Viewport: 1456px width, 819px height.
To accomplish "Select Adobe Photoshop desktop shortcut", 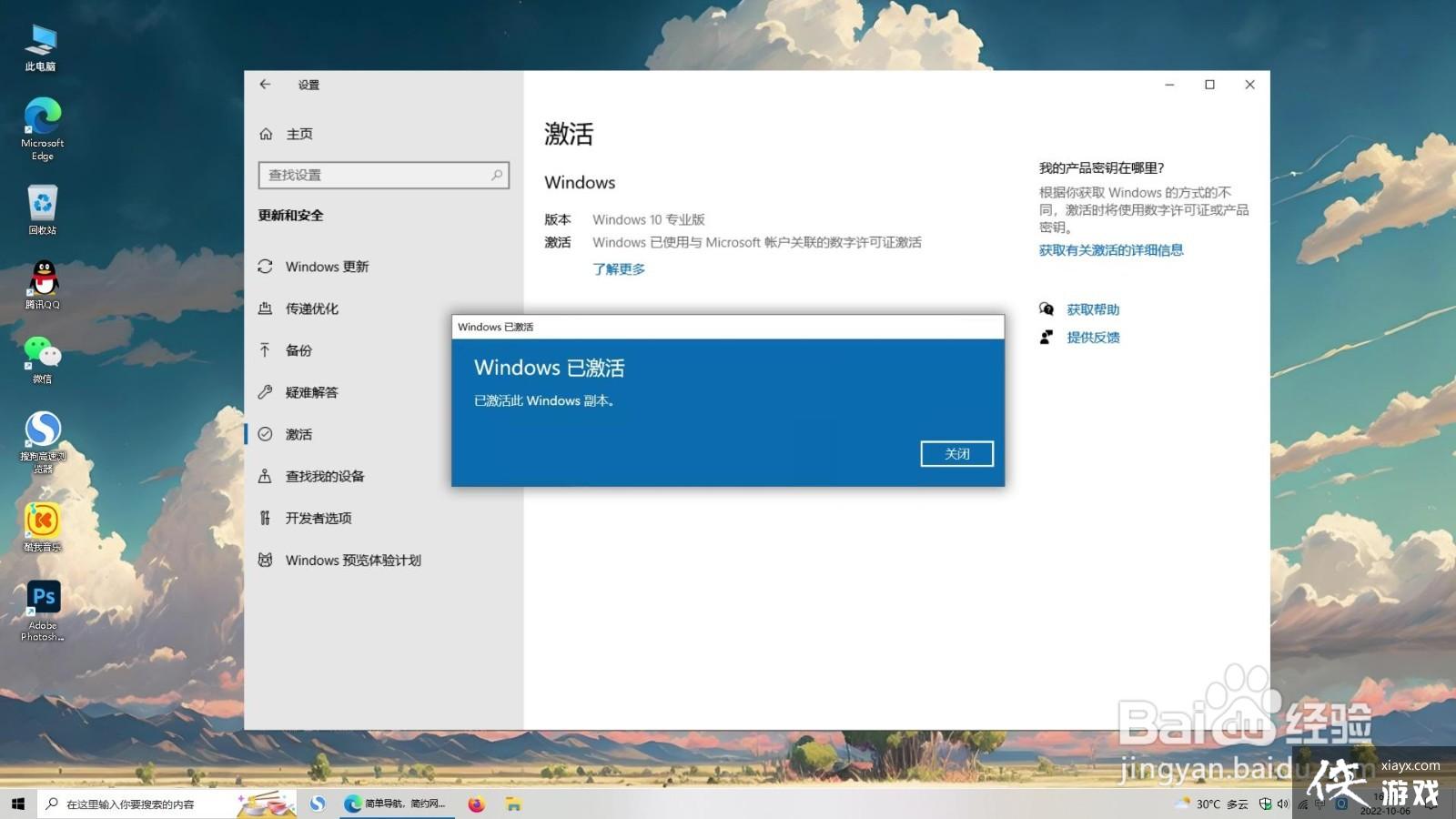I will 43,611.
